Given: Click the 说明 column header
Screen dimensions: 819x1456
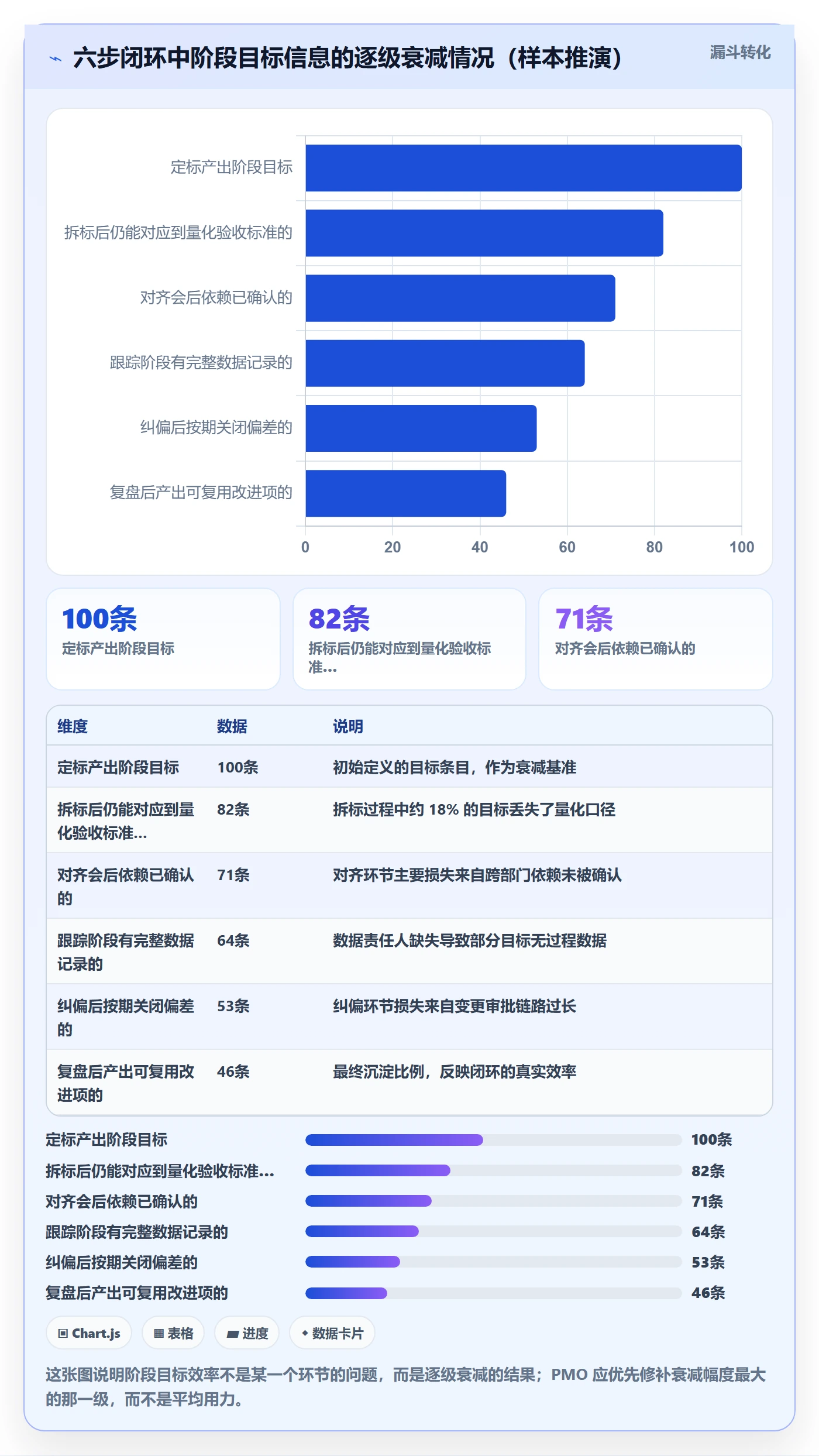Looking at the screenshot, I should tap(348, 726).
